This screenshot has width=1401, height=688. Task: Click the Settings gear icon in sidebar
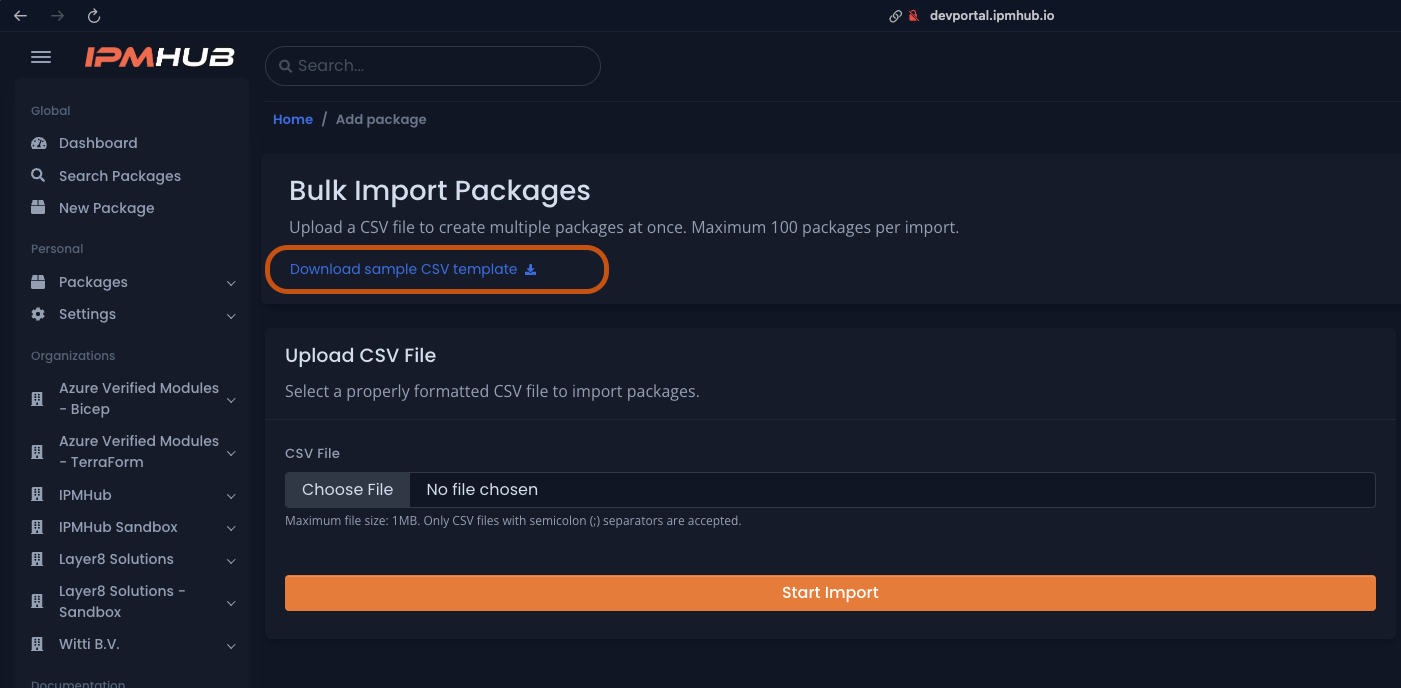point(38,313)
